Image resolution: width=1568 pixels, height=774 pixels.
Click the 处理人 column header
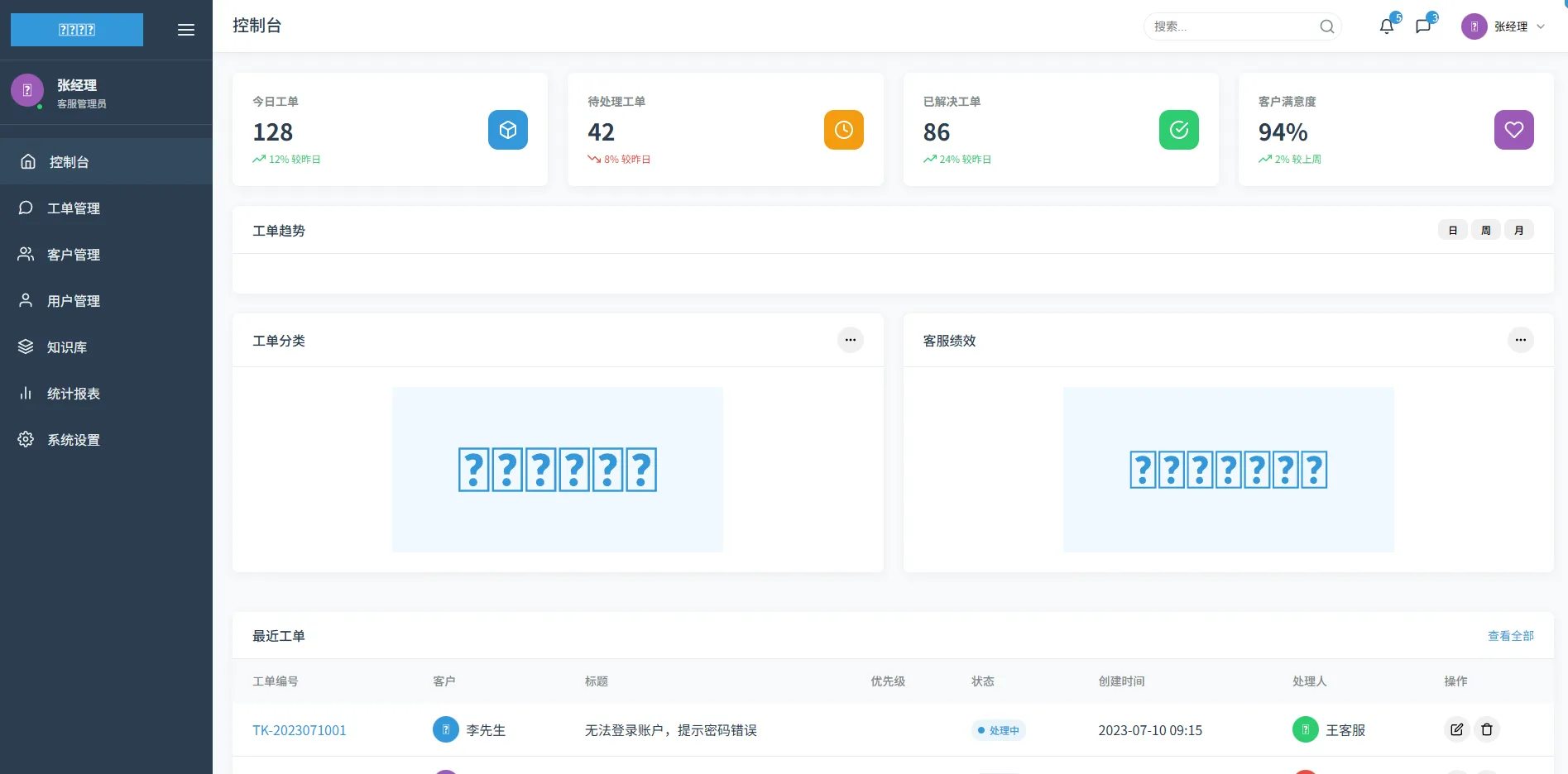point(1310,681)
